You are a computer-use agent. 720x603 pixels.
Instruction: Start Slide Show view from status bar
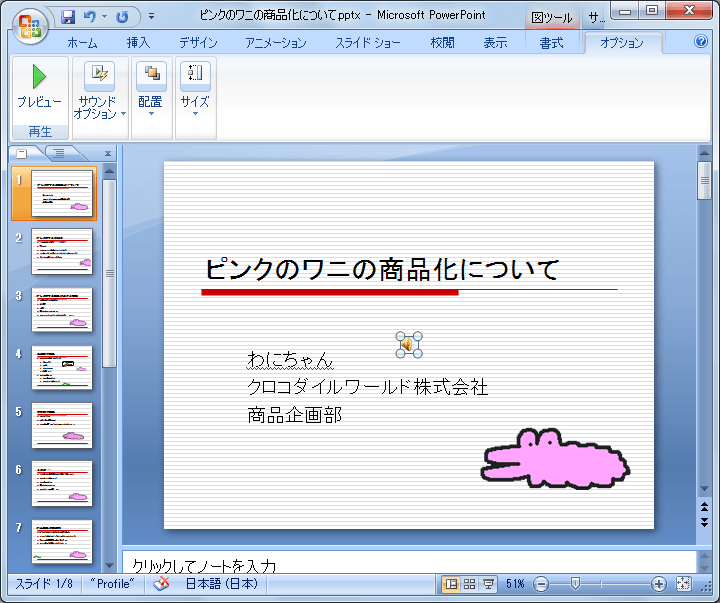(488, 584)
